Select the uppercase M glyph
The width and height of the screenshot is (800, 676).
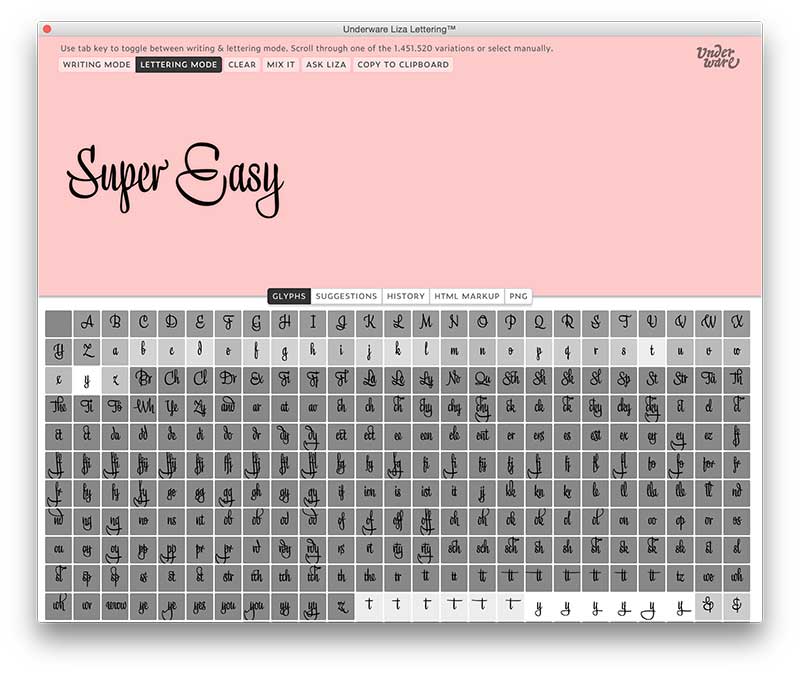pyautogui.click(x=427, y=323)
